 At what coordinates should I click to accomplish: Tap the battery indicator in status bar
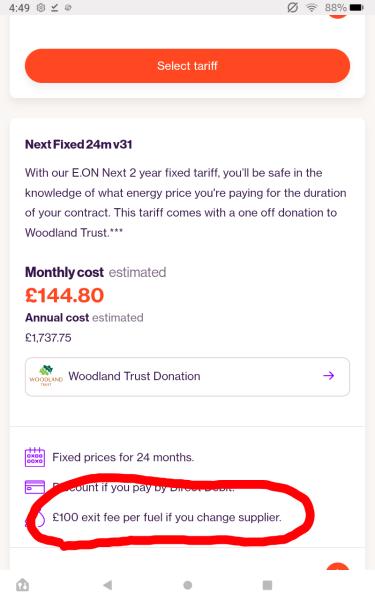click(356, 8)
